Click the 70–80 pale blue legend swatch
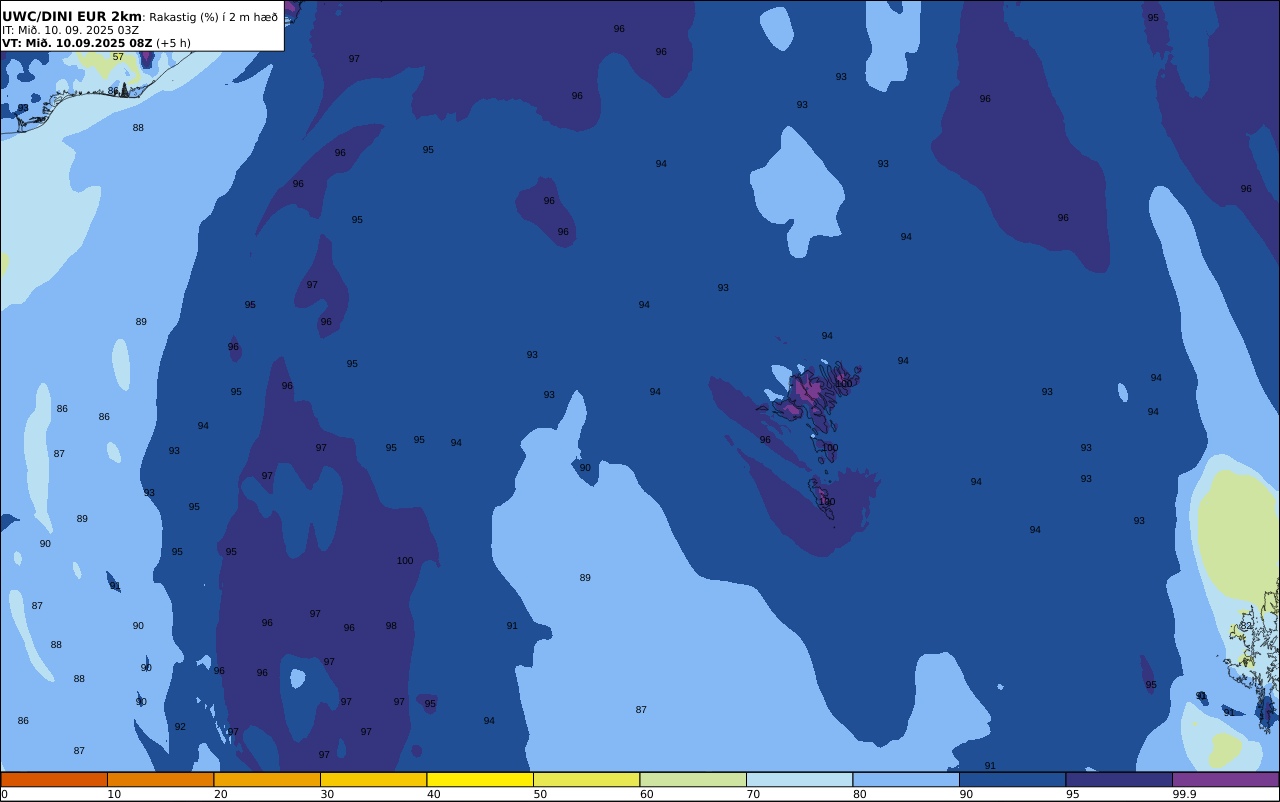This screenshot has width=1280, height=802. point(799,779)
